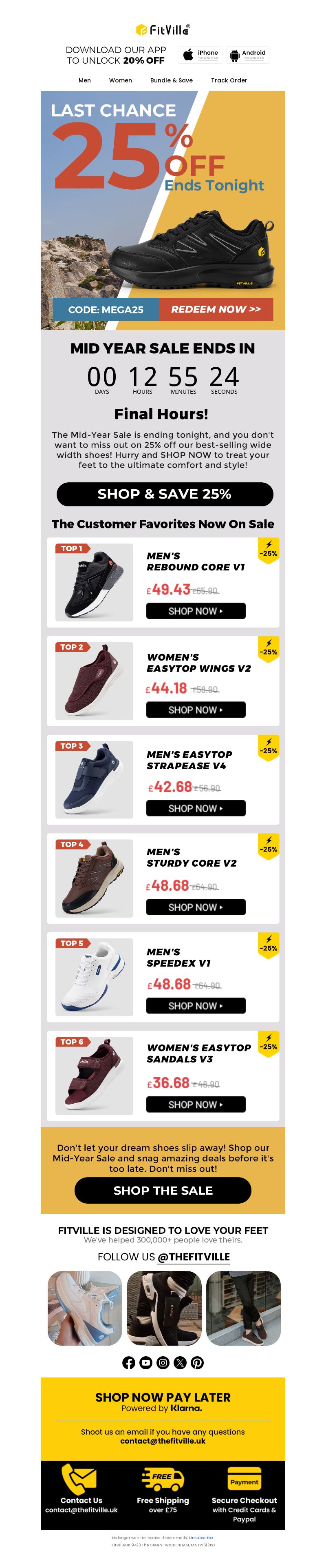Click the X (Twitter) social icon
The image size is (326, 1568).
coord(180,1362)
